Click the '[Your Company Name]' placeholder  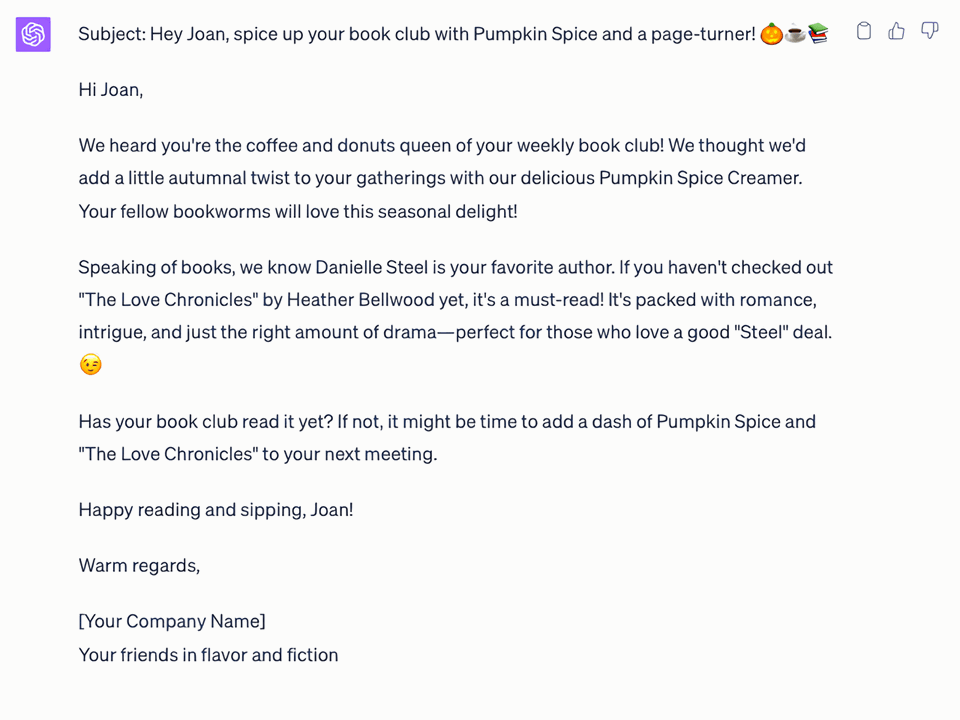tap(171, 621)
